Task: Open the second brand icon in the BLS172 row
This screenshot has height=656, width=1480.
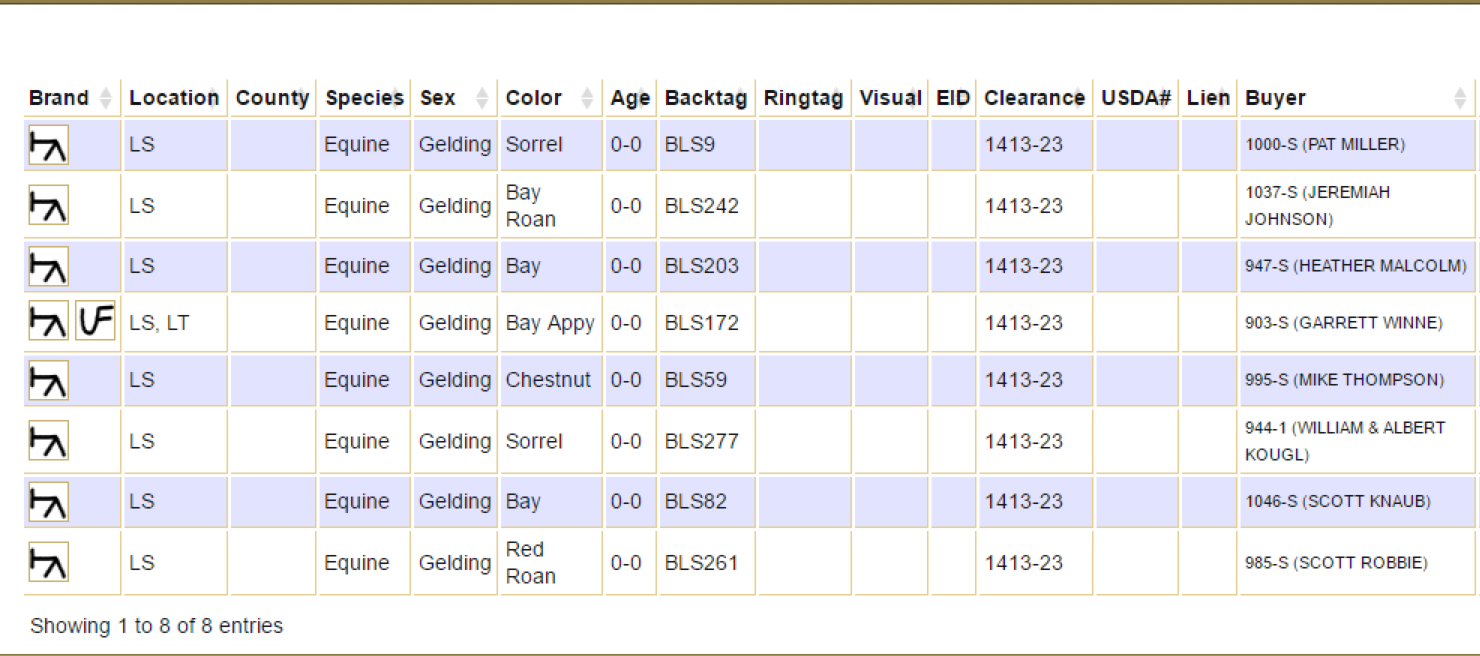Action: [96, 322]
